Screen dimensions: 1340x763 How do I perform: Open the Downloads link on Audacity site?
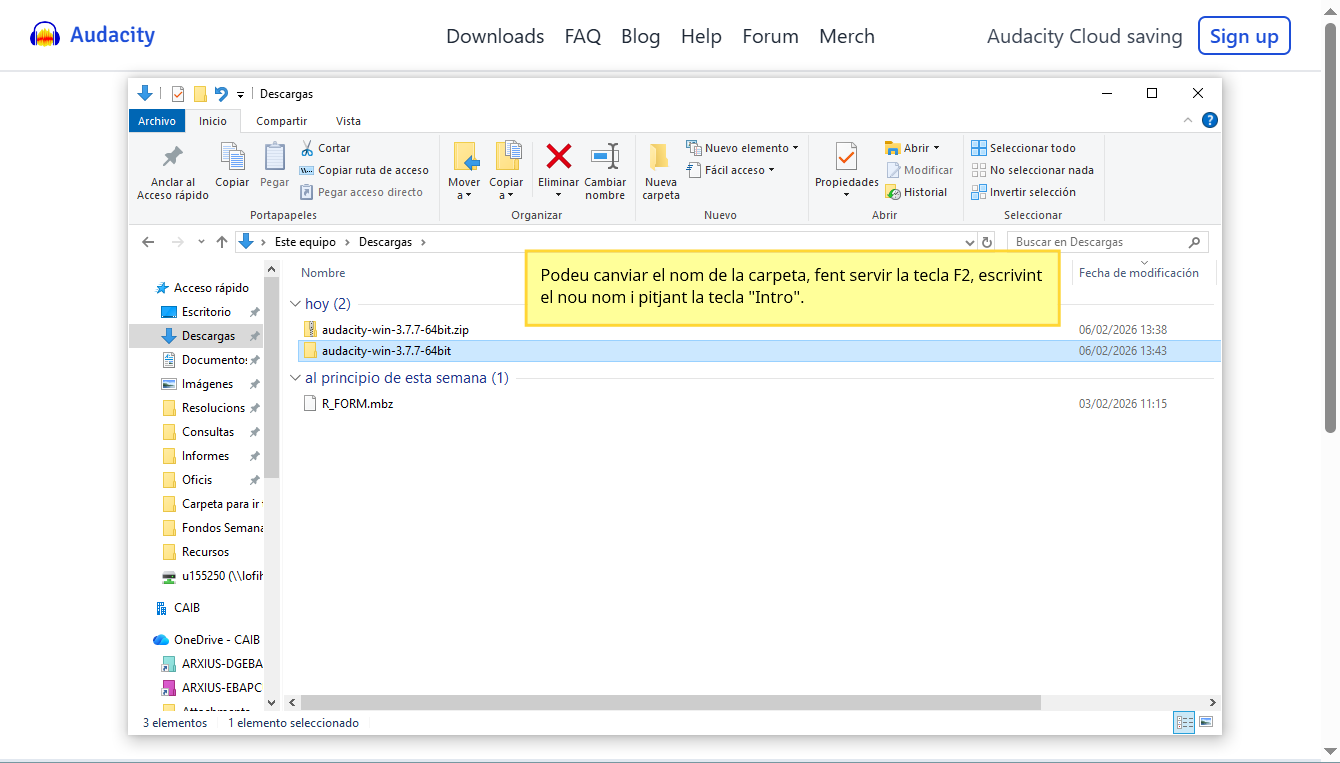point(495,36)
